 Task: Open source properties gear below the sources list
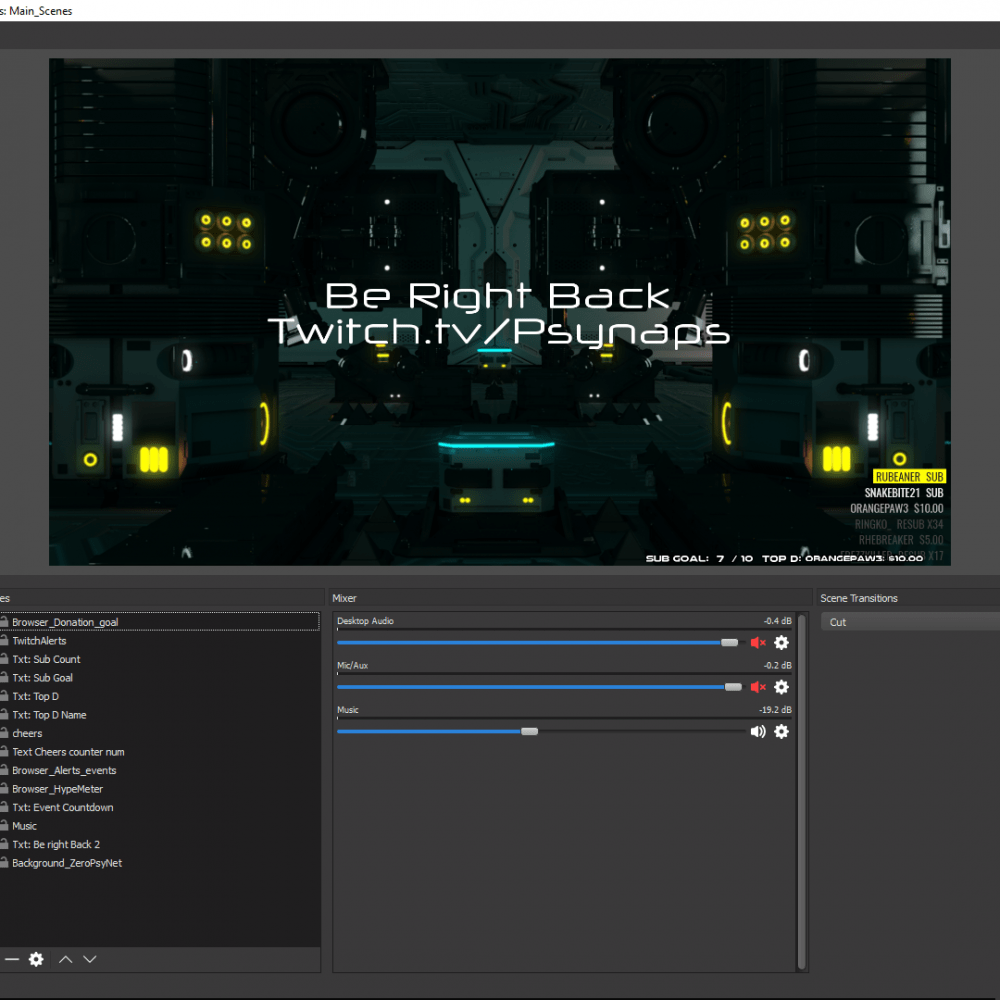tap(36, 959)
